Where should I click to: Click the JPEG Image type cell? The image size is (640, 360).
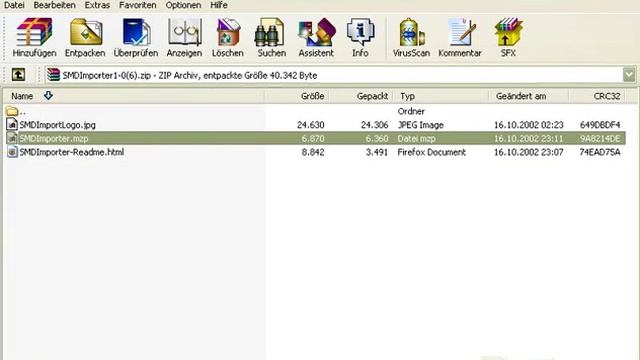coord(420,125)
